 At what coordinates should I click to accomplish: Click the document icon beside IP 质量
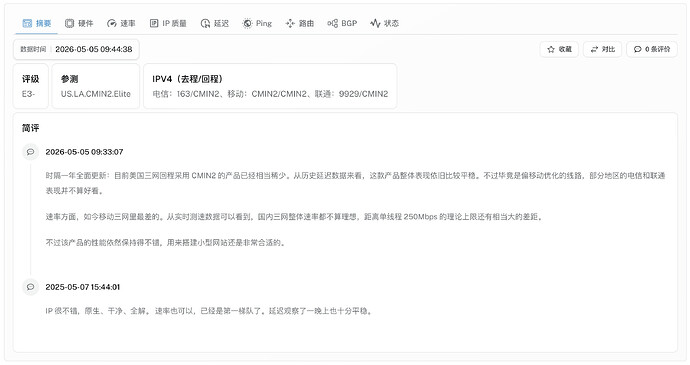[x=154, y=23]
